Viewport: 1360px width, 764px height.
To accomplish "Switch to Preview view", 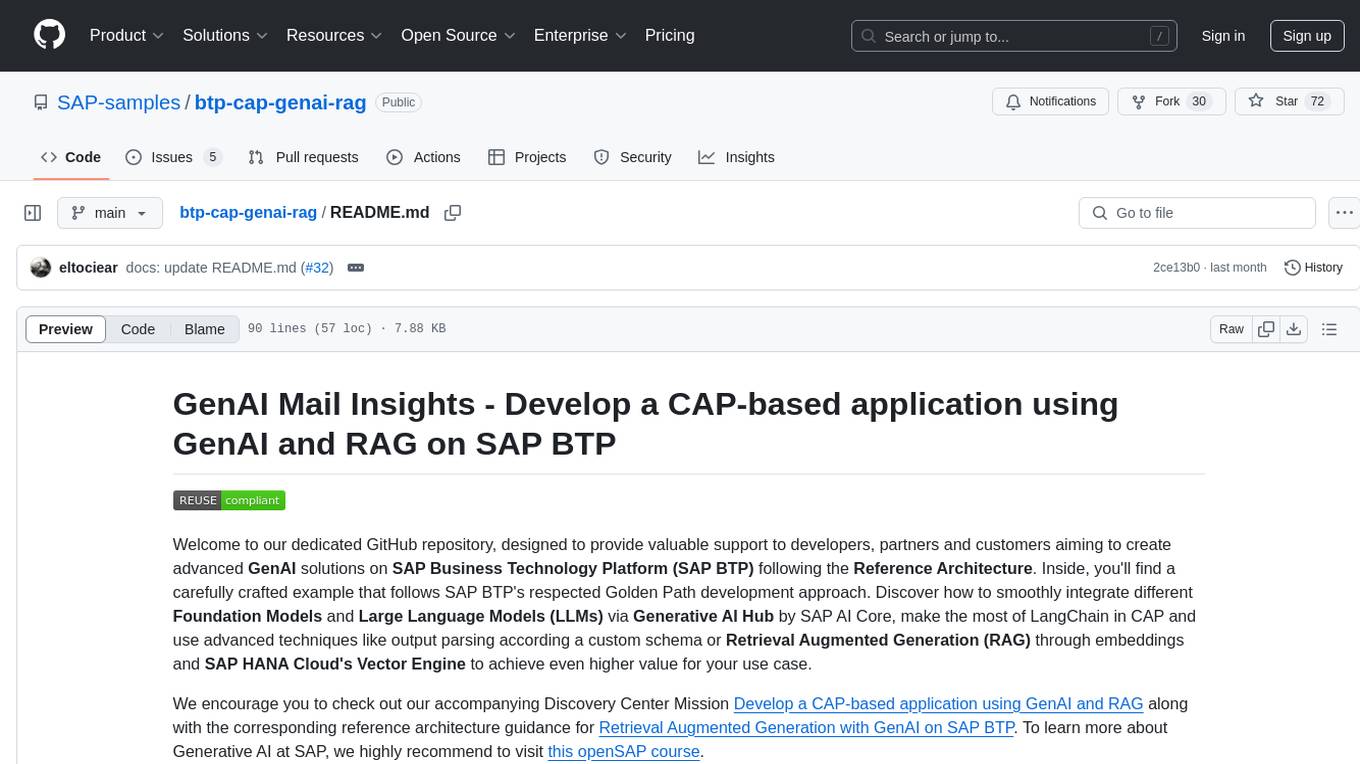I will pyautogui.click(x=66, y=329).
